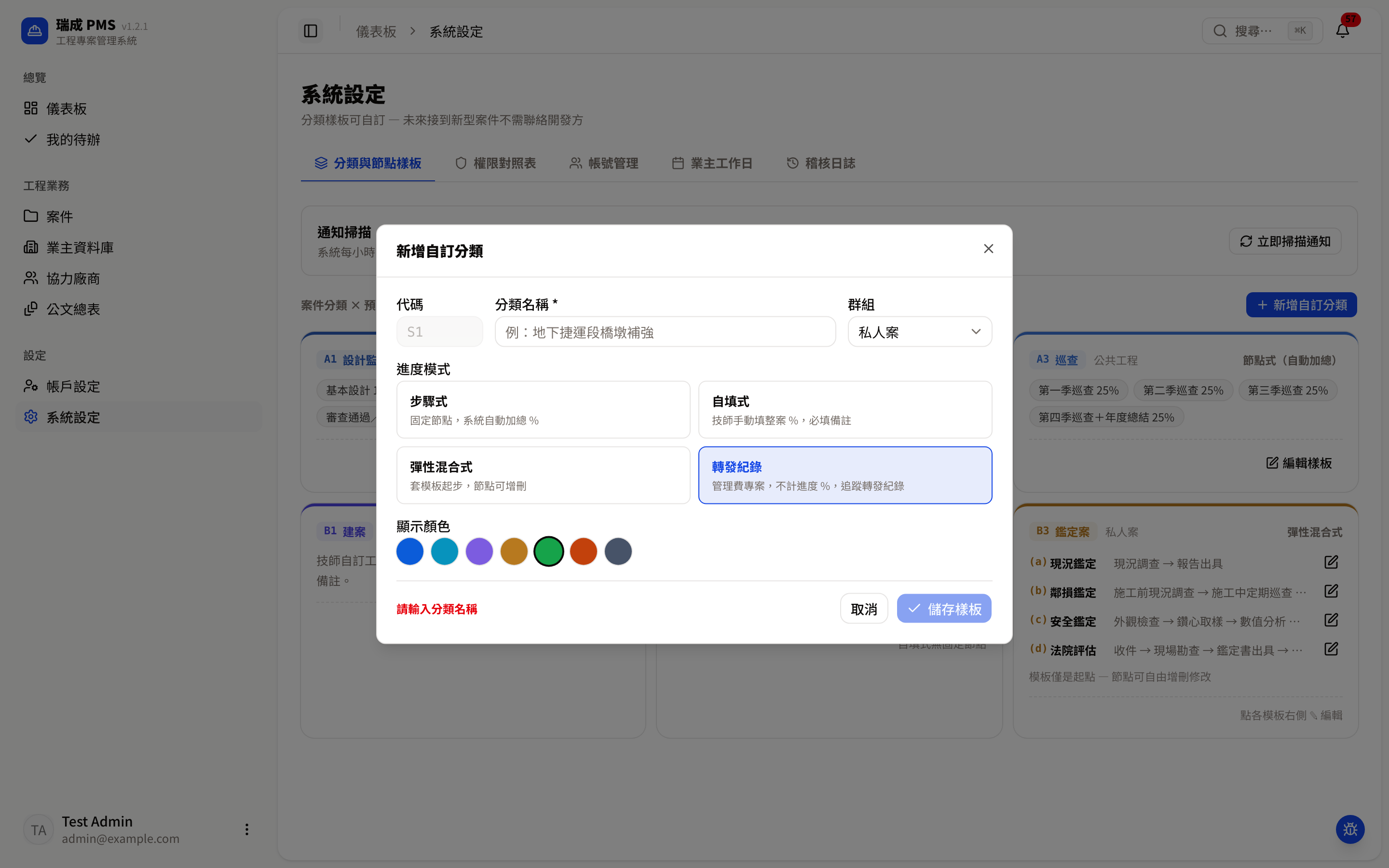Click 儲存樣板 button
This screenshot has height=868, width=1389.
coord(944,609)
